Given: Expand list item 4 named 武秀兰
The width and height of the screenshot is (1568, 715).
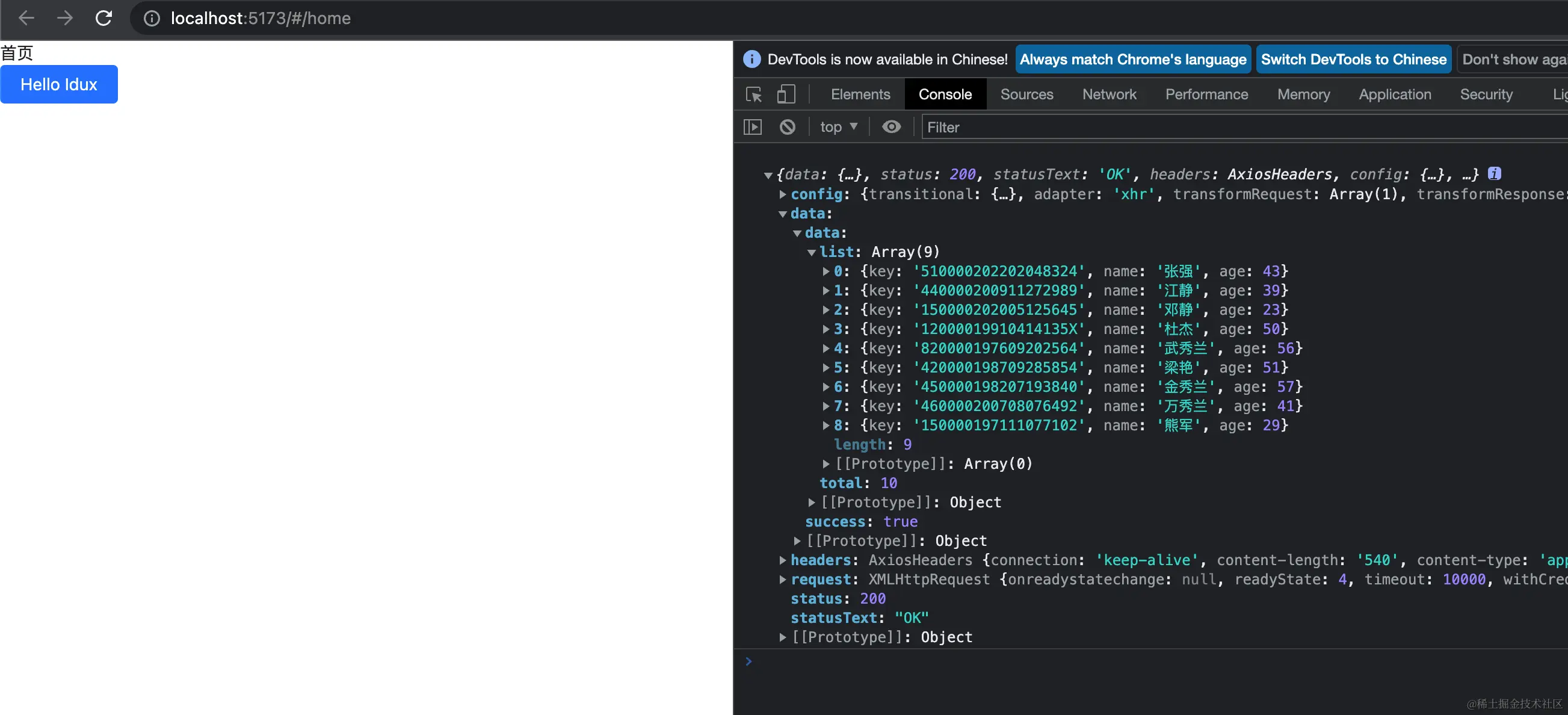Looking at the screenshot, I should click(x=826, y=348).
